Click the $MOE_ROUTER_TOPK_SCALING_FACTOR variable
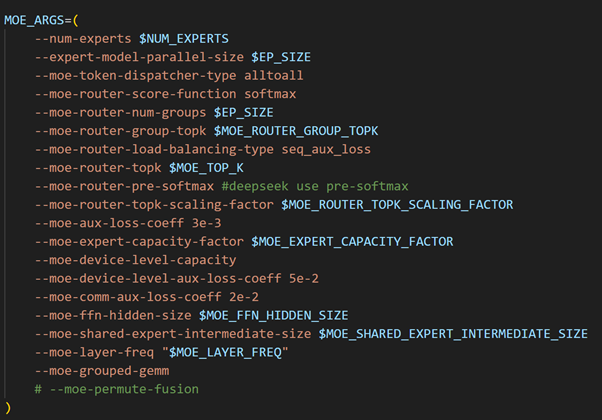 (397, 205)
